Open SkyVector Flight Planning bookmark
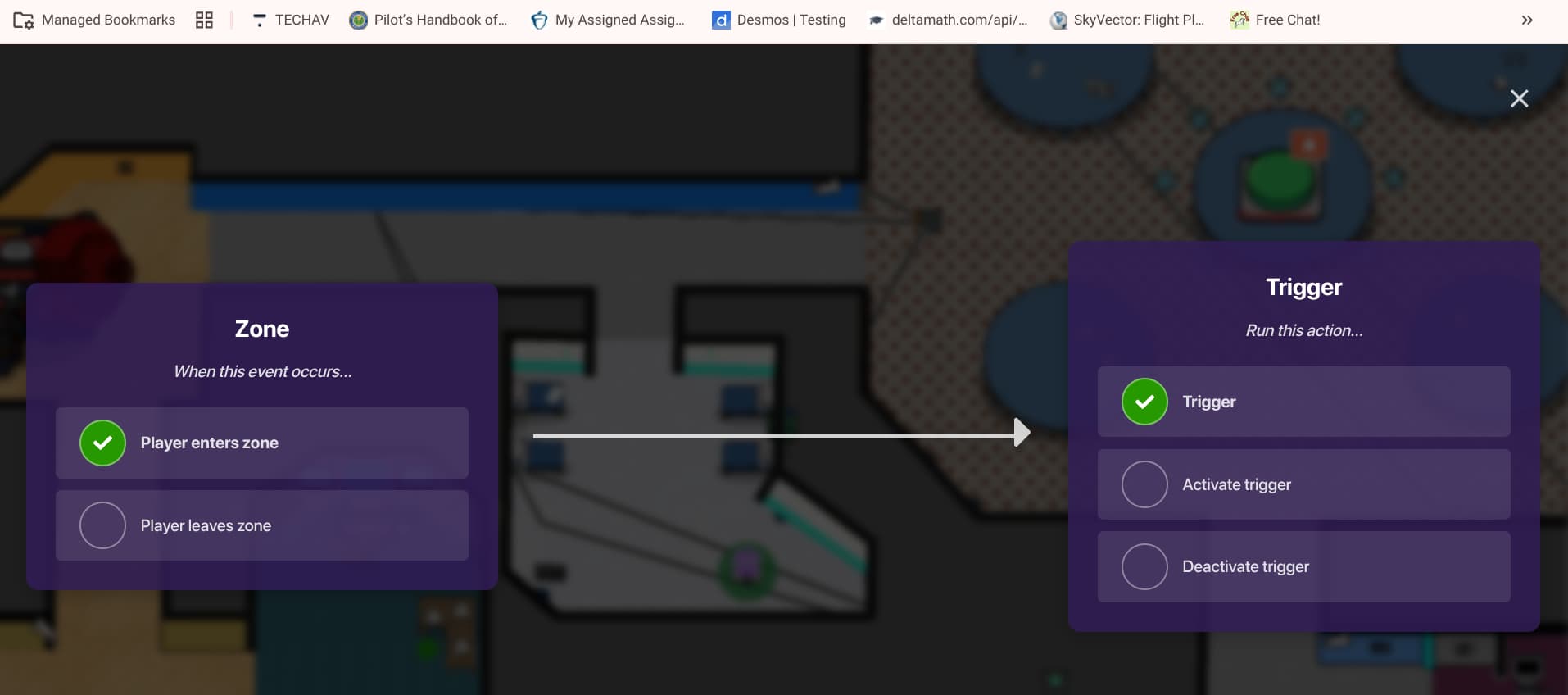Screen dimensions: 1568x695 (1127, 20)
